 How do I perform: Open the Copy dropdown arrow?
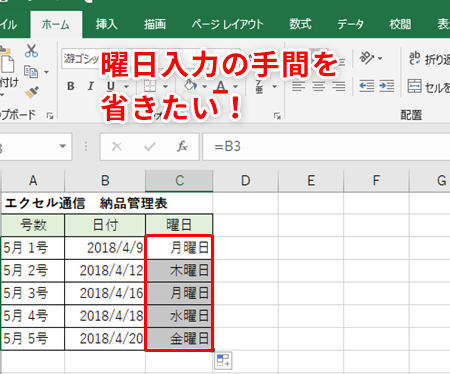[47, 72]
